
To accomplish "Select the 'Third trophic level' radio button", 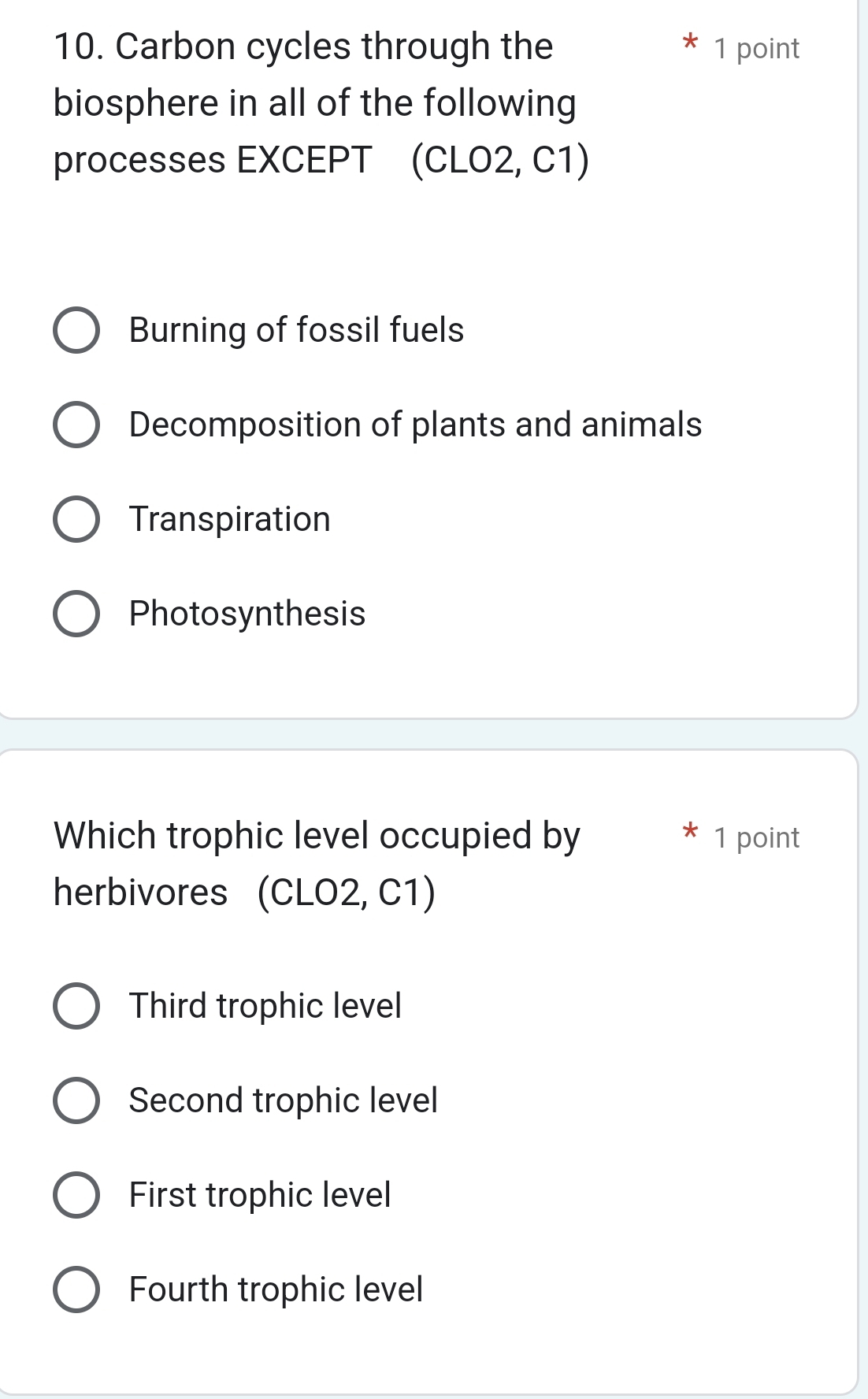I will pos(76,1006).
